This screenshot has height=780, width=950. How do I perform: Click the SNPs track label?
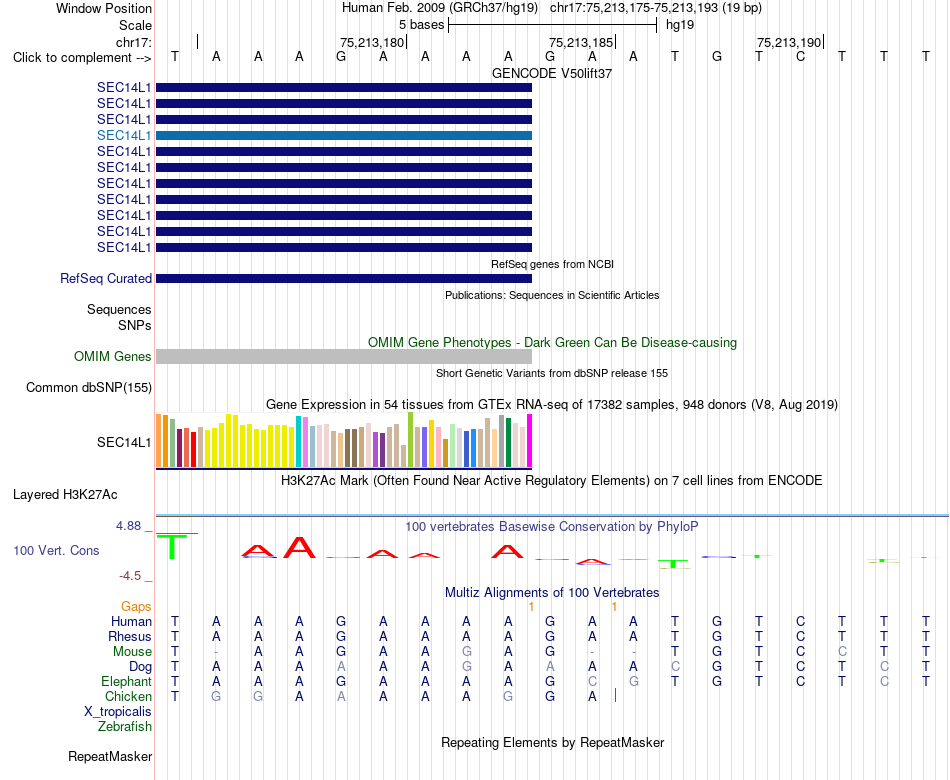click(135, 325)
